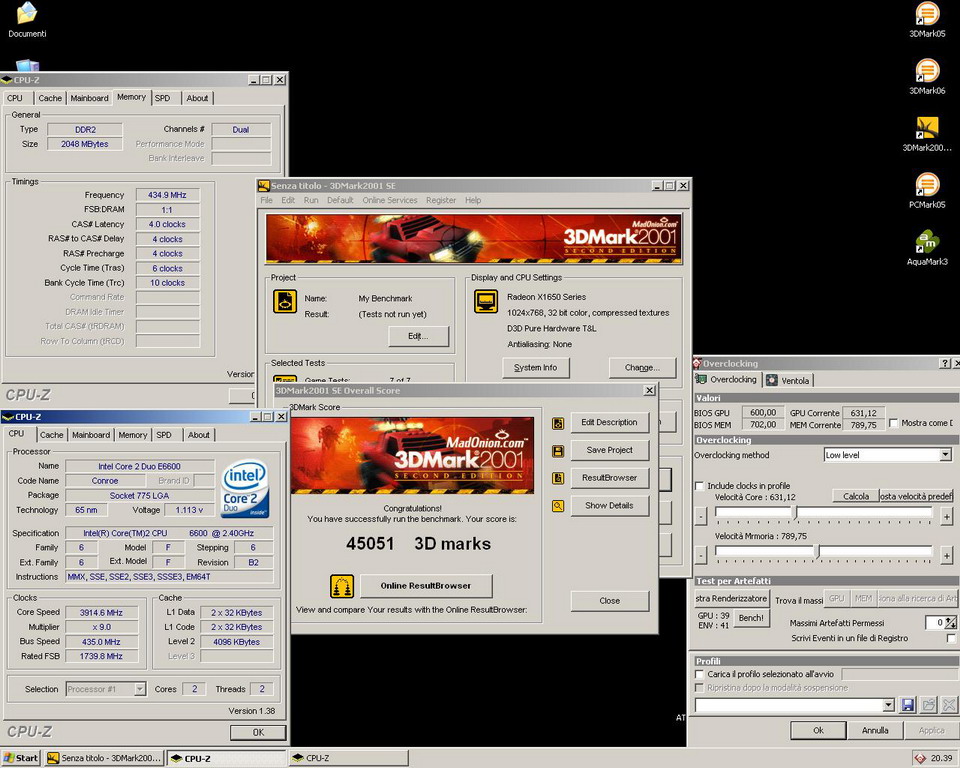
Task: Click the Velocità Core slider handle
Action: pyautogui.click(x=795, y=513)
